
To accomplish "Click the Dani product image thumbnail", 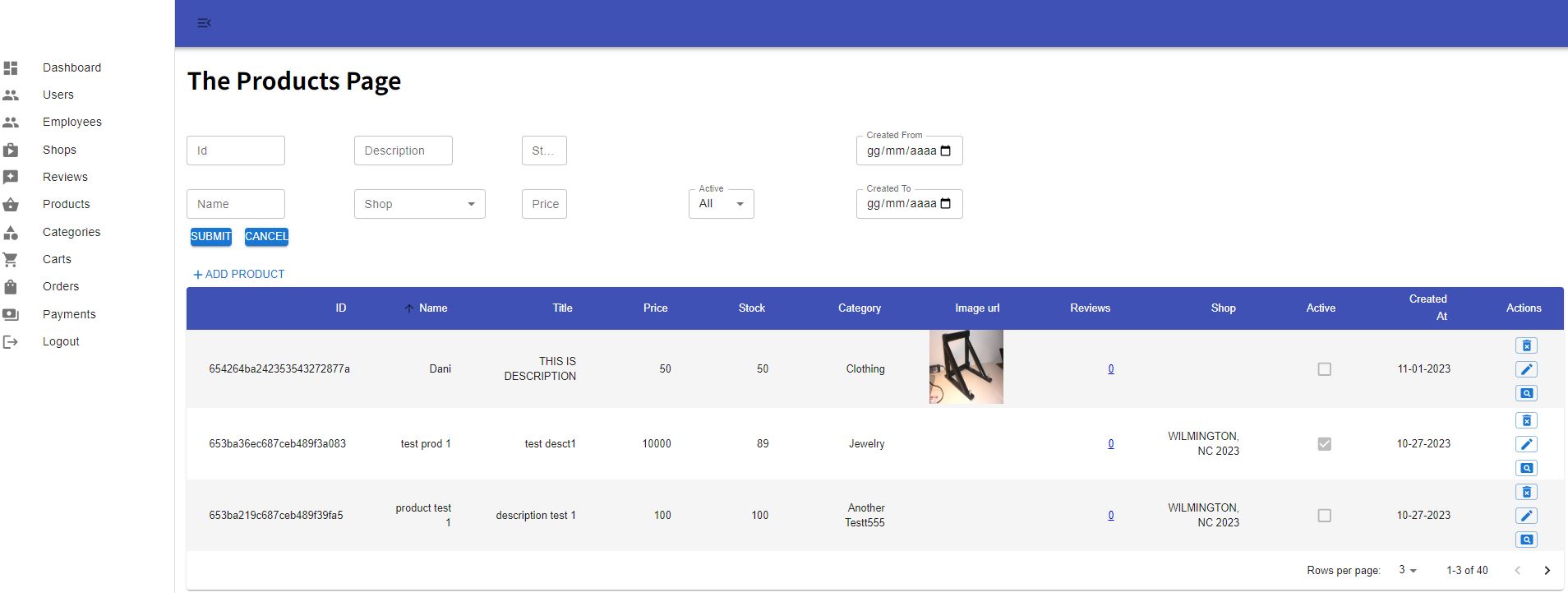I will click(x=966, y=367).
